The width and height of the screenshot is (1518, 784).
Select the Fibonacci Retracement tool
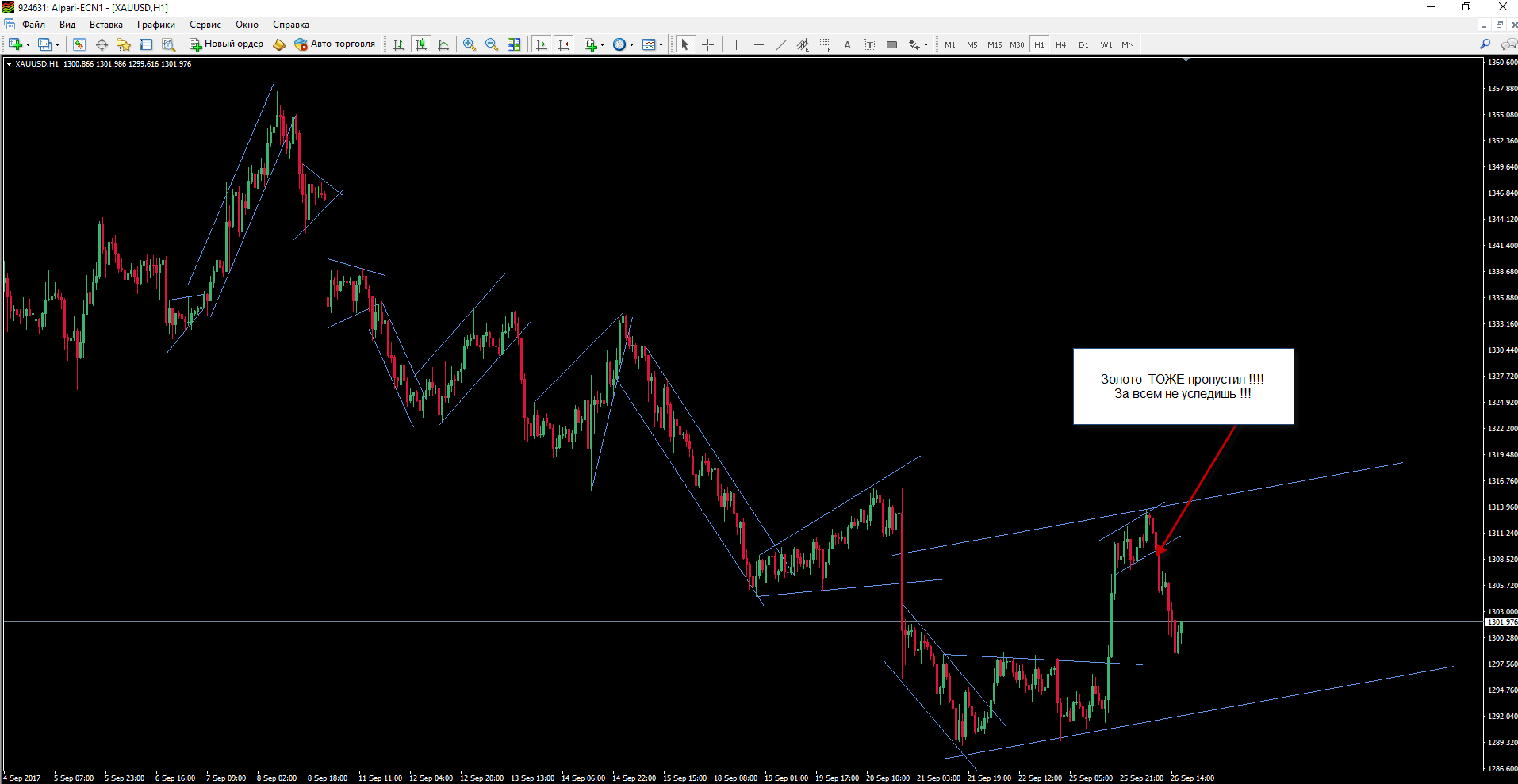825,44
